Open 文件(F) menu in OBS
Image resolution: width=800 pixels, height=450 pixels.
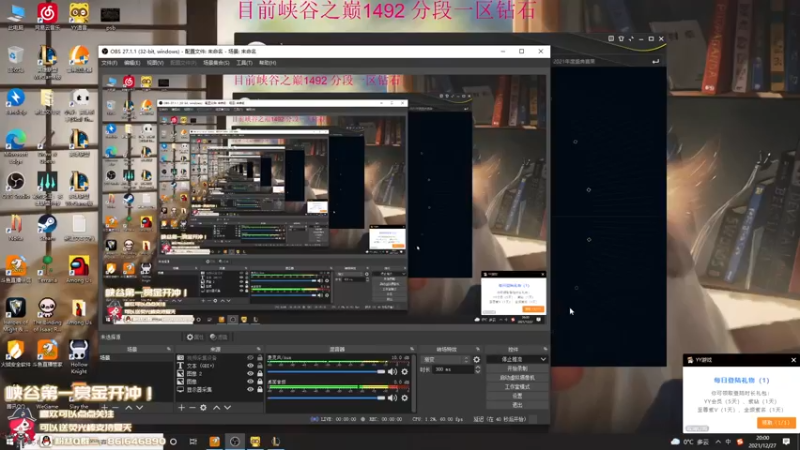tap(109, 63)
